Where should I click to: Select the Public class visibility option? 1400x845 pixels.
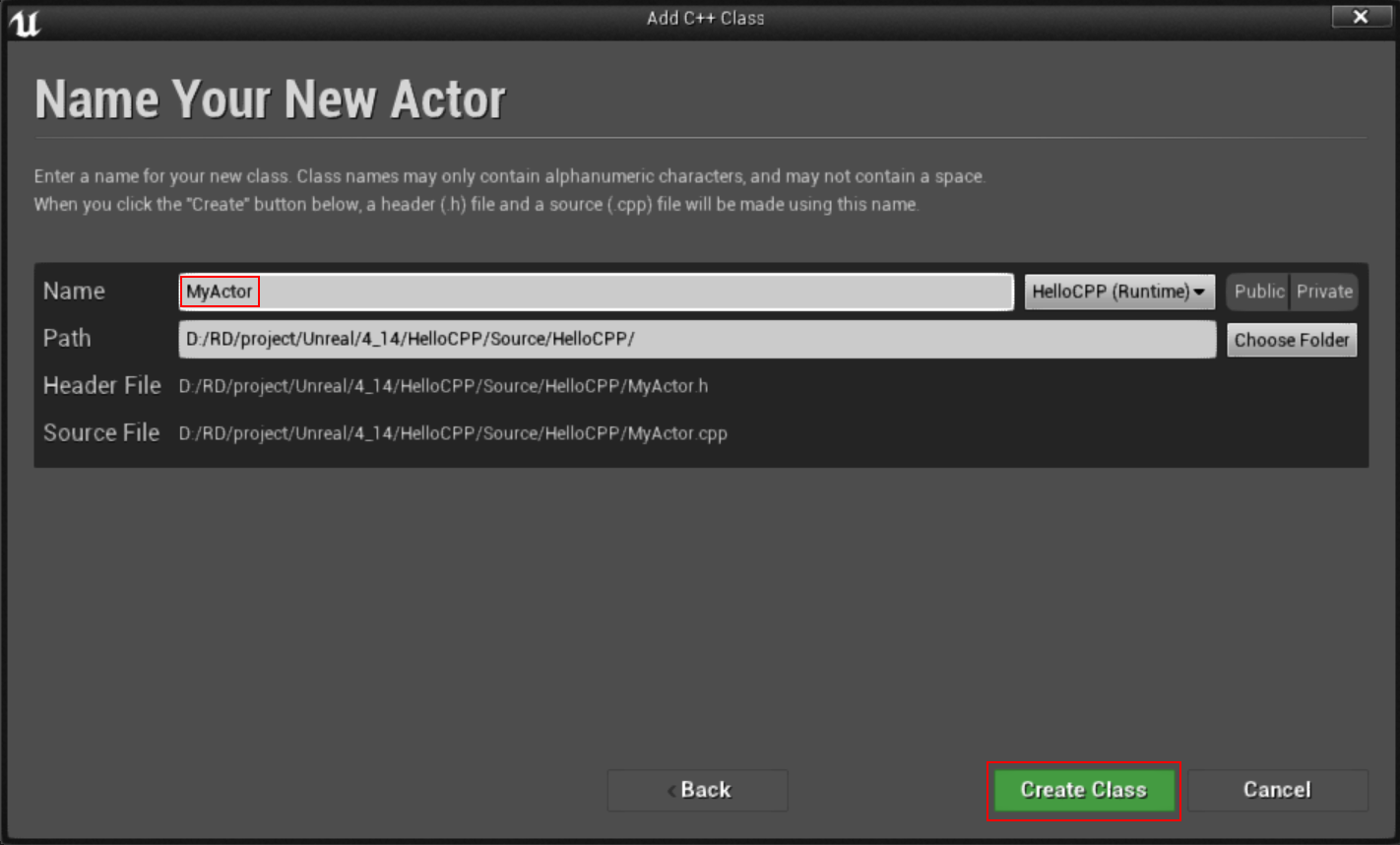coord(1257,292)
